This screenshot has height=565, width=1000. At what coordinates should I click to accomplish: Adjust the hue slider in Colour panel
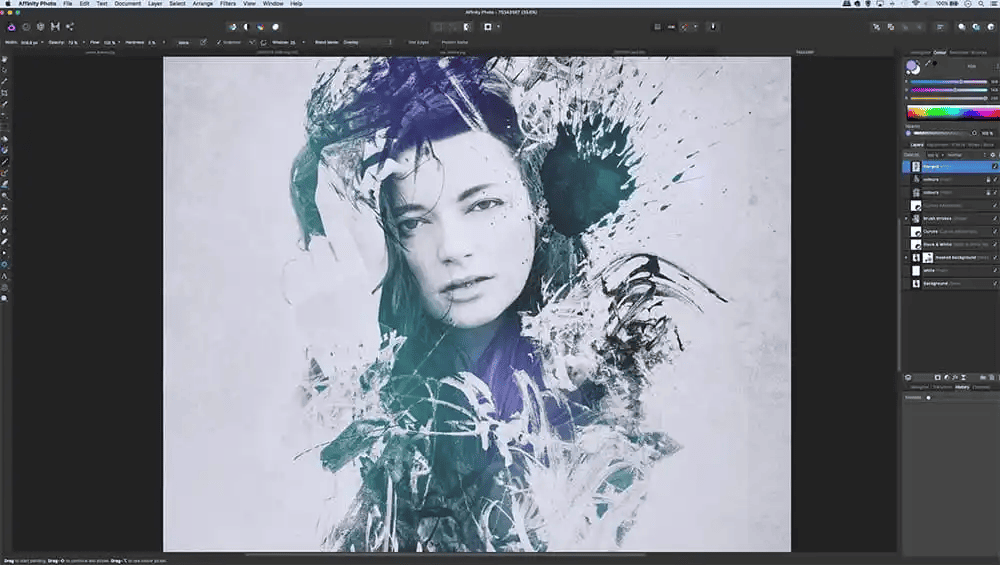(x=949, y=82)
